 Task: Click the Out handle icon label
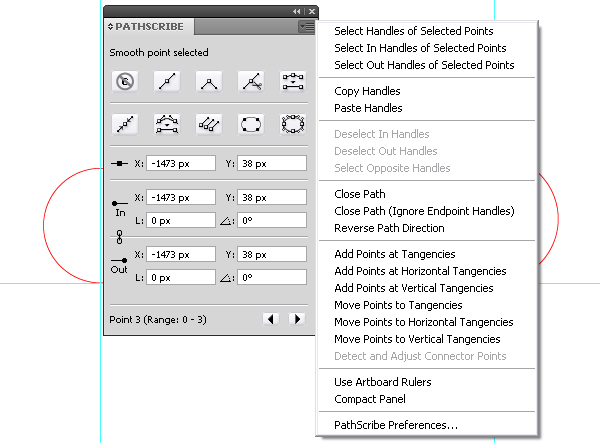tap(119, 266)
